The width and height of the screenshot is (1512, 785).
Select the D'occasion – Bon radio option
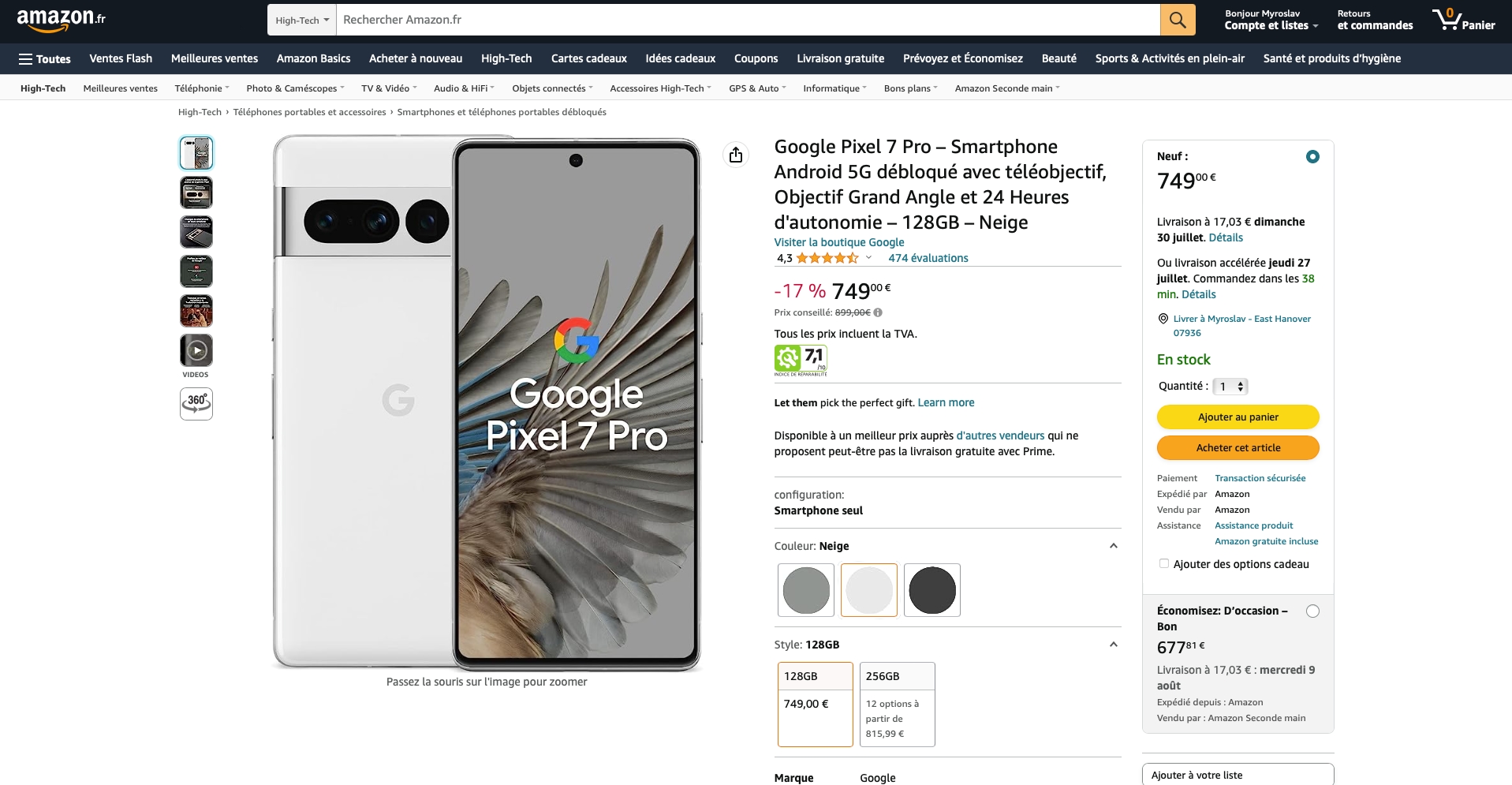click(x=1312, y=611)
